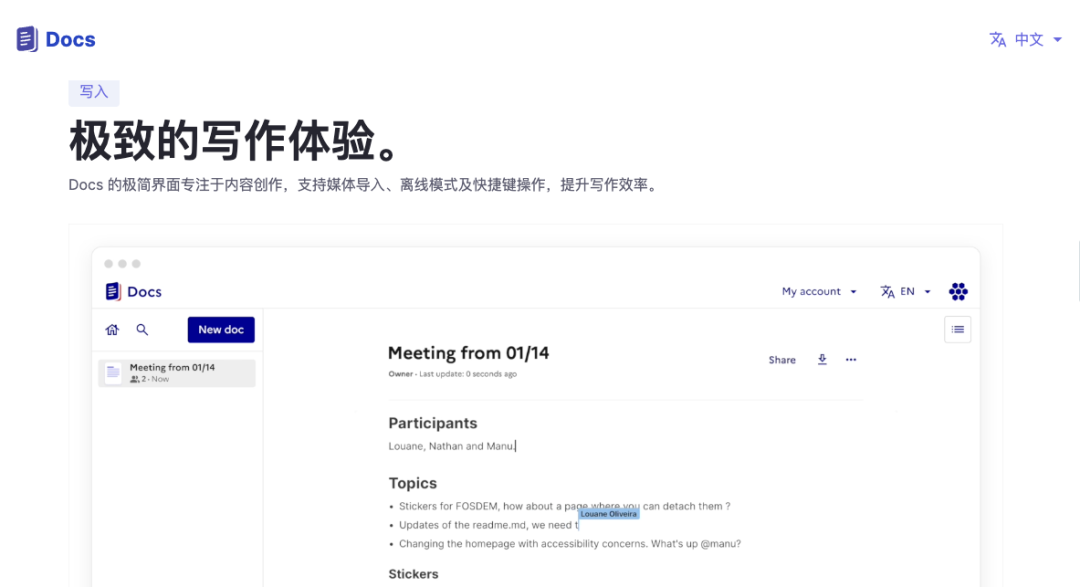Image resolution: width=1080 pixels, height=587 pixels.
Task: Expand the EN language selector
Action: coord(915,292)
